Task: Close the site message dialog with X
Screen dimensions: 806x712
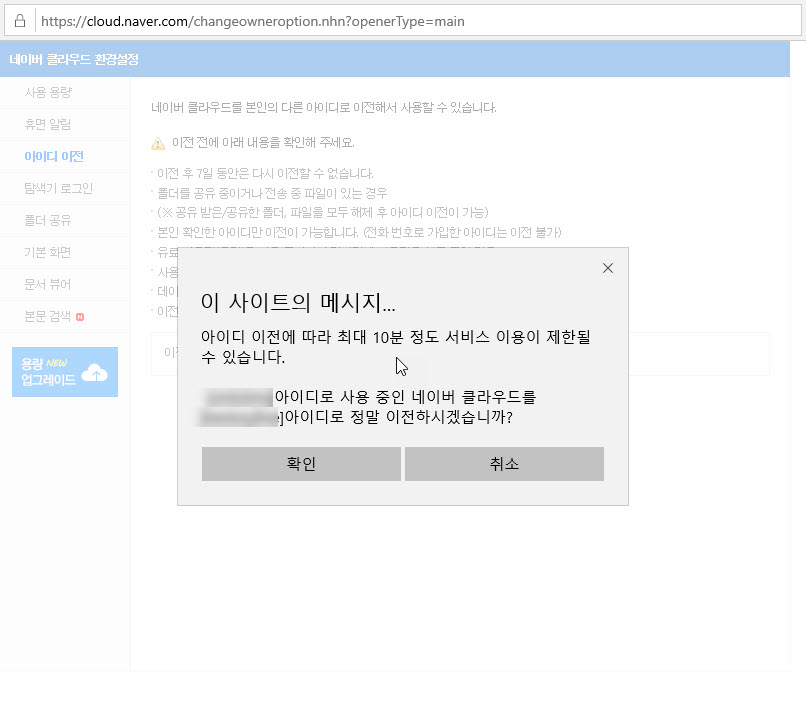Action: (x=608, y=268)
